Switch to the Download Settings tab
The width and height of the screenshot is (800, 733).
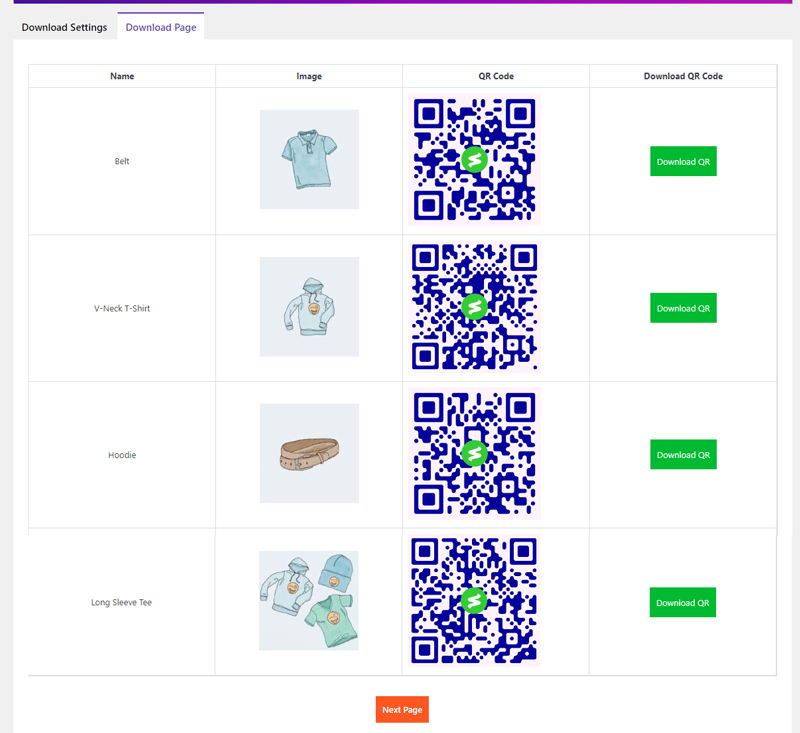[x=63, y=28]
